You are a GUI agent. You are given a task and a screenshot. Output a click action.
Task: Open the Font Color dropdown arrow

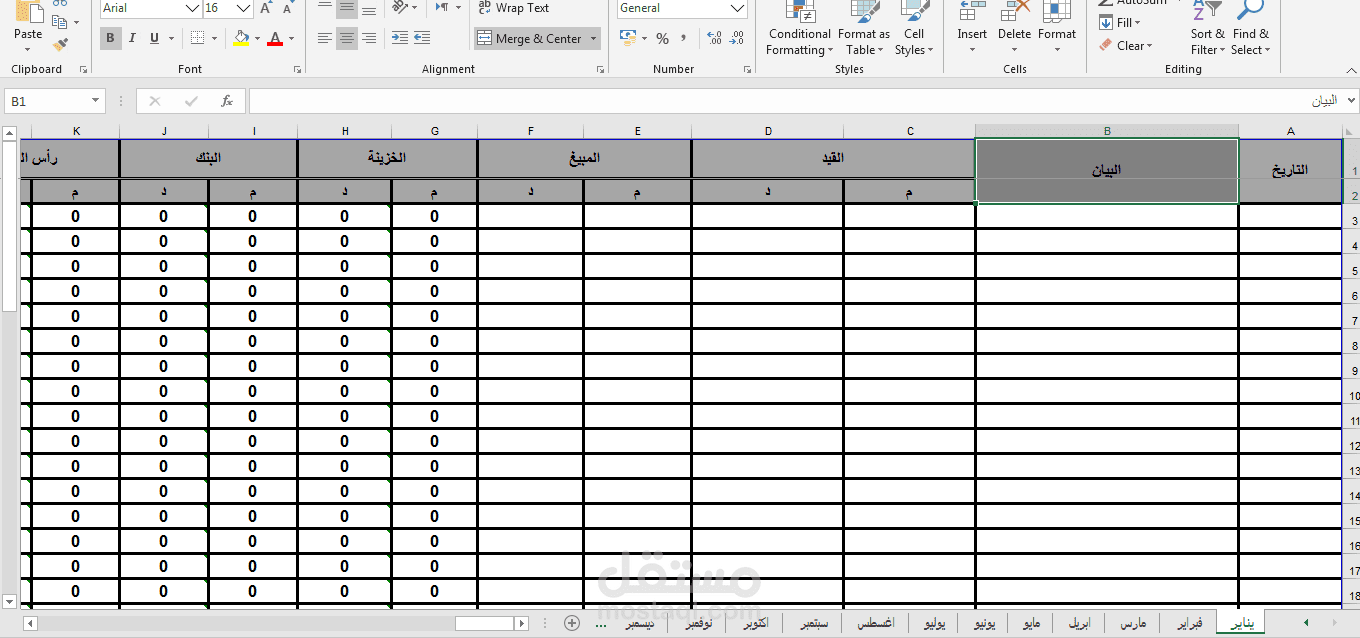(292, 39)
